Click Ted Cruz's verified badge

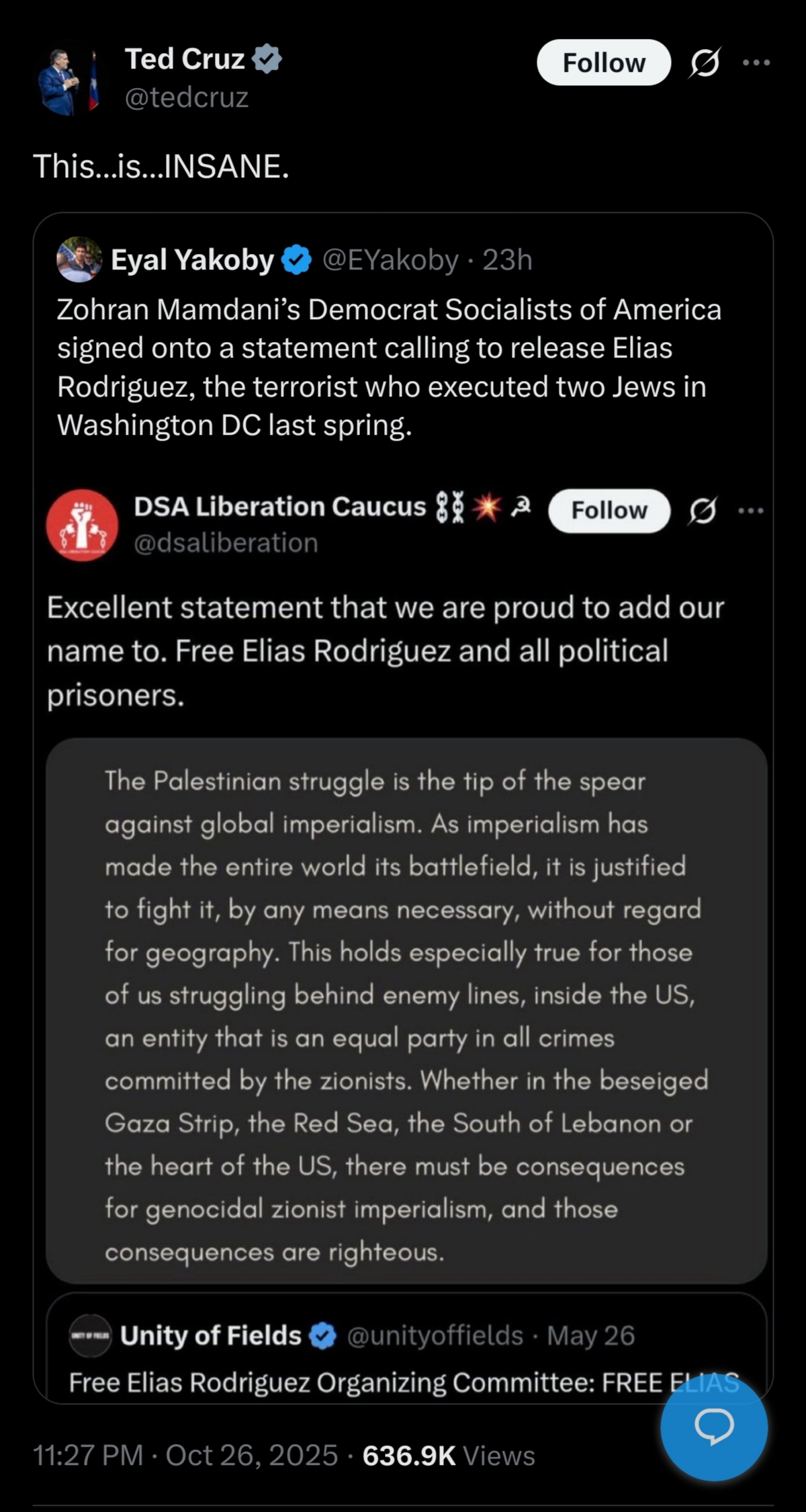point(267,59)
